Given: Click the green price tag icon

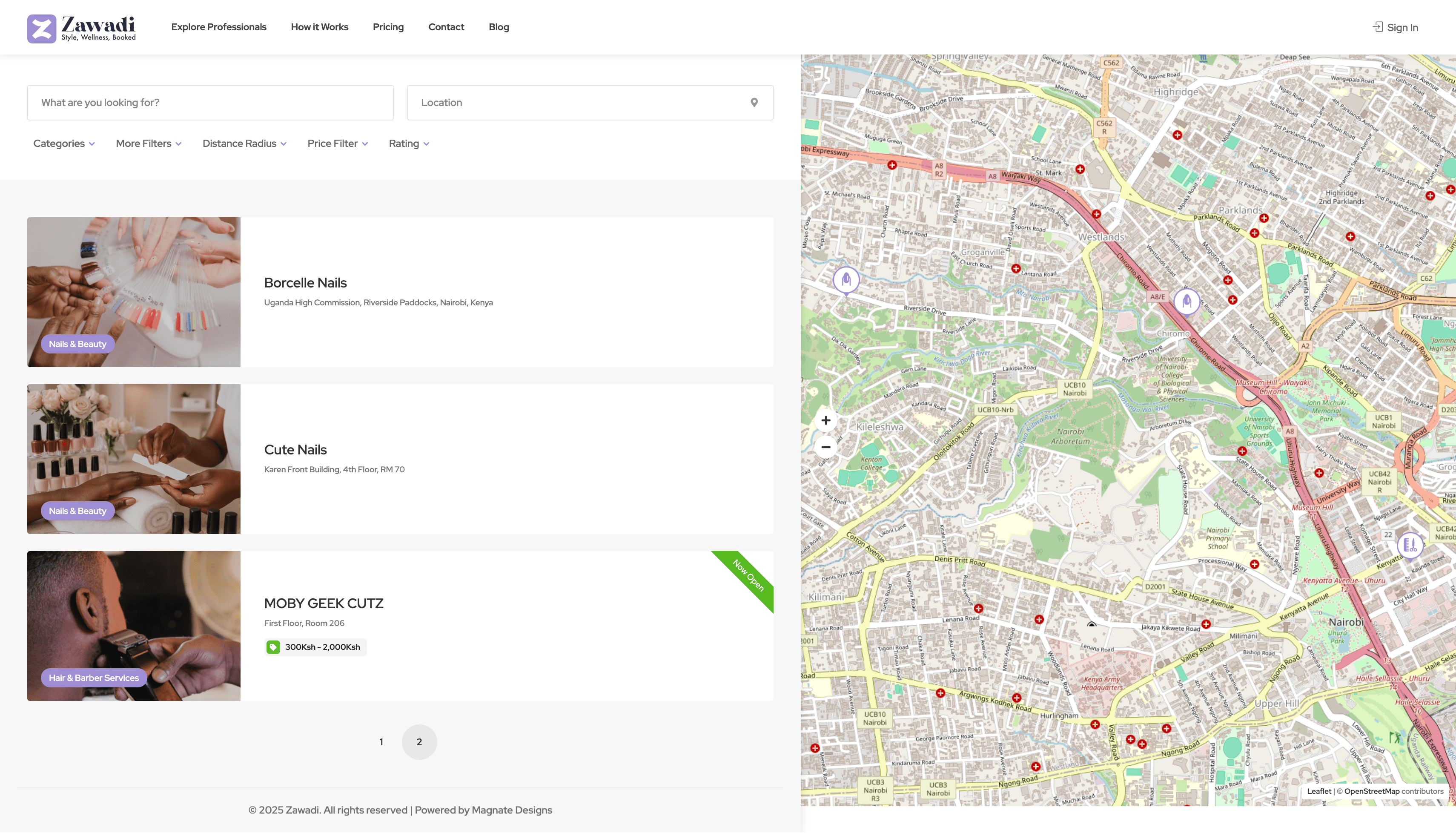Looking at the screenshot, I should 273,647.
